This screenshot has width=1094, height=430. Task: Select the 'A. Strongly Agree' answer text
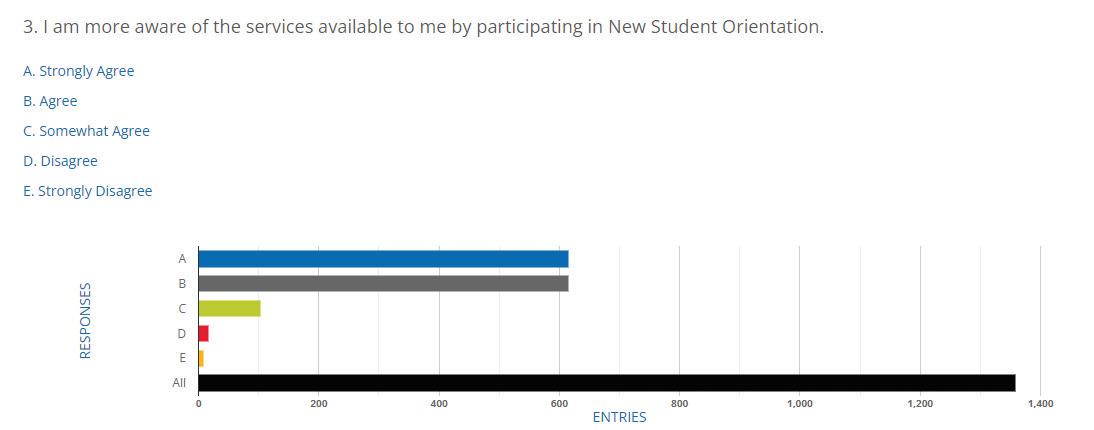(x=79, y=71)
